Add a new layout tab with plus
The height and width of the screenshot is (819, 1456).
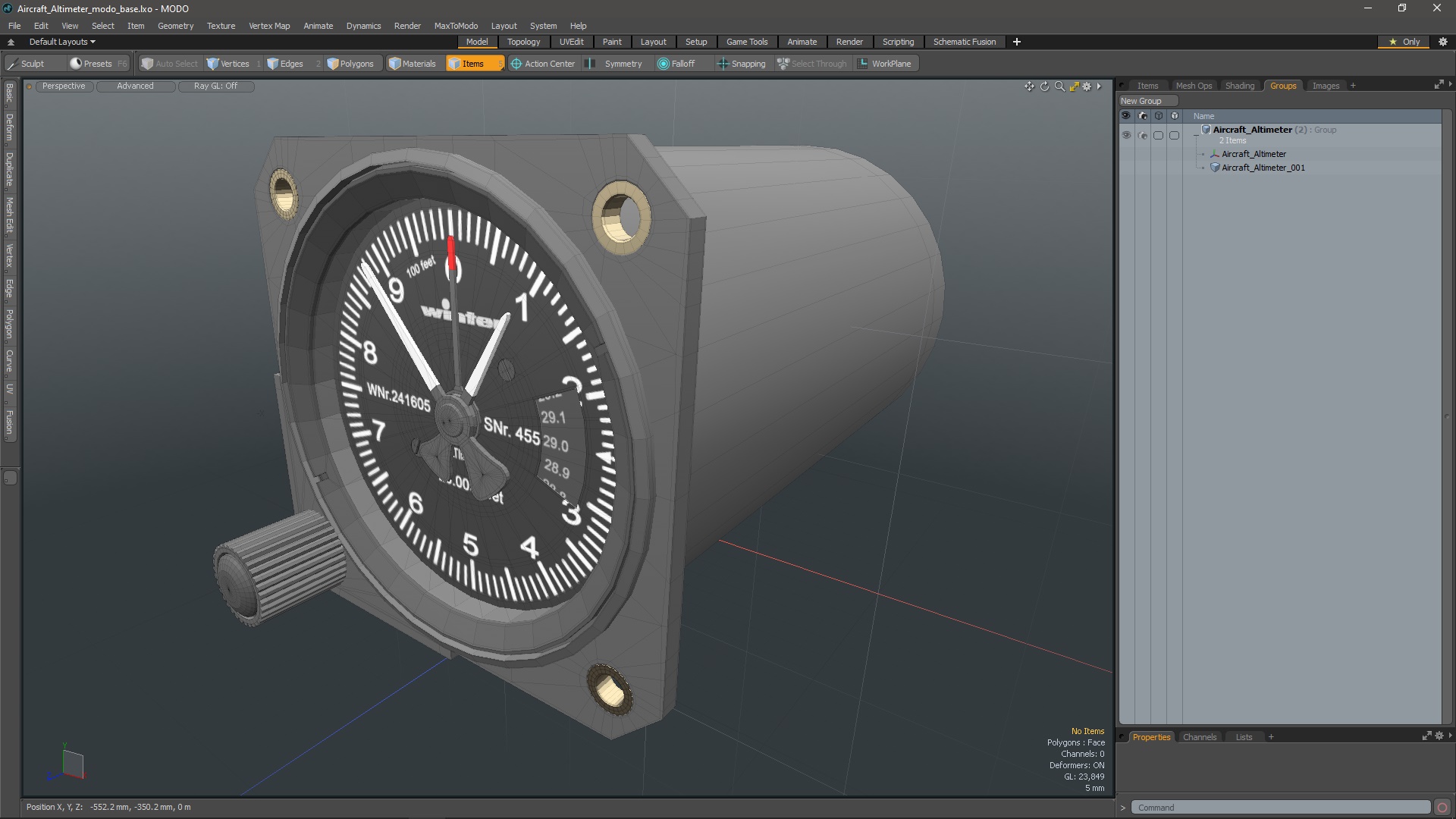[1017, 42]
